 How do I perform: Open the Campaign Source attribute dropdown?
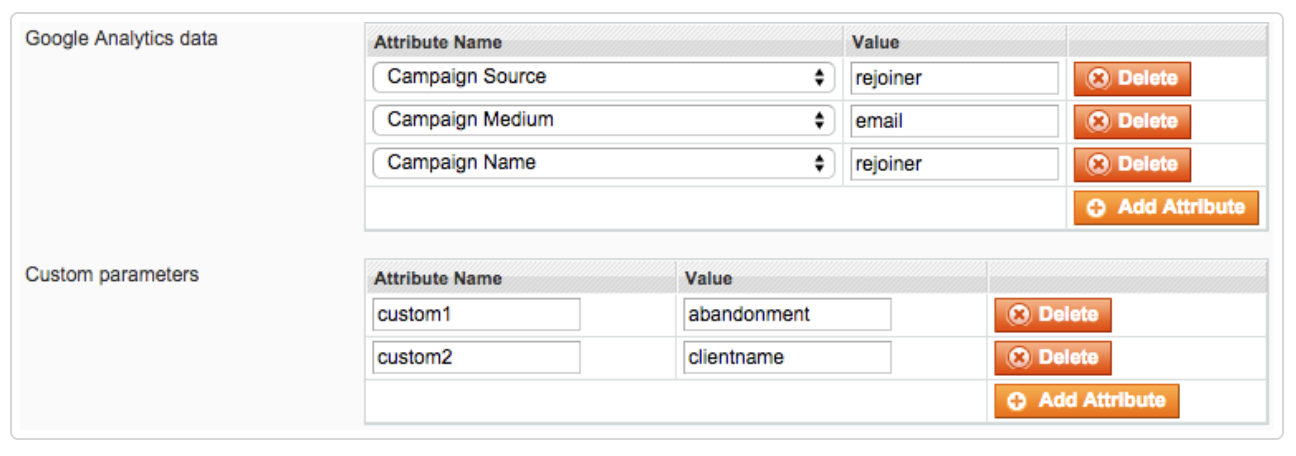[x=603, y=77]
